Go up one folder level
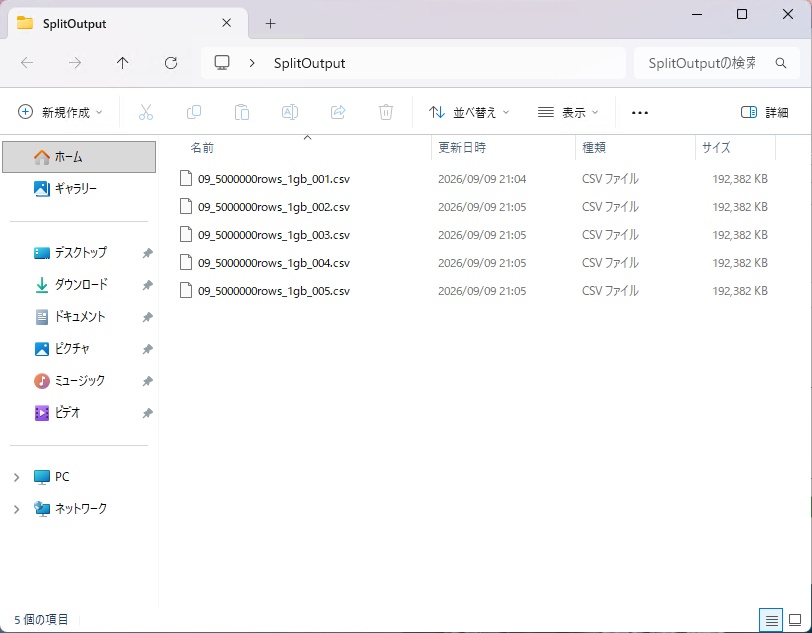Image resolution: width=812 pixels, height=633 pixels. 123,63
